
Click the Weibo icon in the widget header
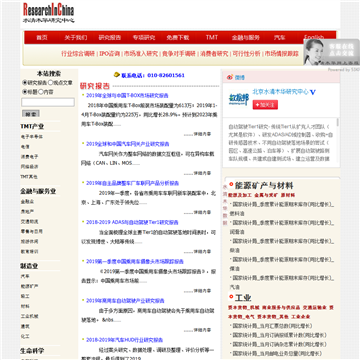point(230,77)
